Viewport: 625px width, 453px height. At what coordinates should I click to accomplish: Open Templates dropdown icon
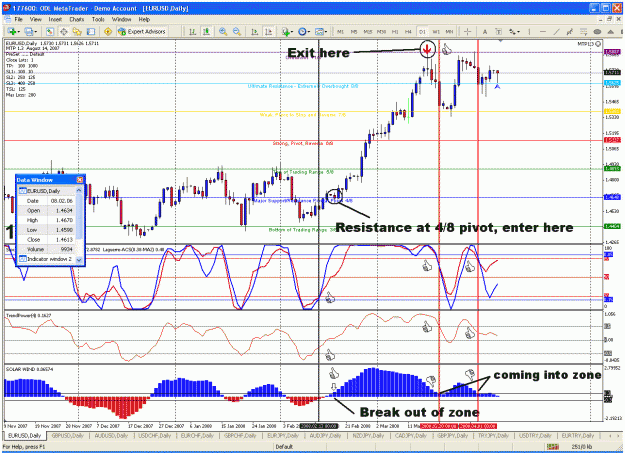[320, 32]
